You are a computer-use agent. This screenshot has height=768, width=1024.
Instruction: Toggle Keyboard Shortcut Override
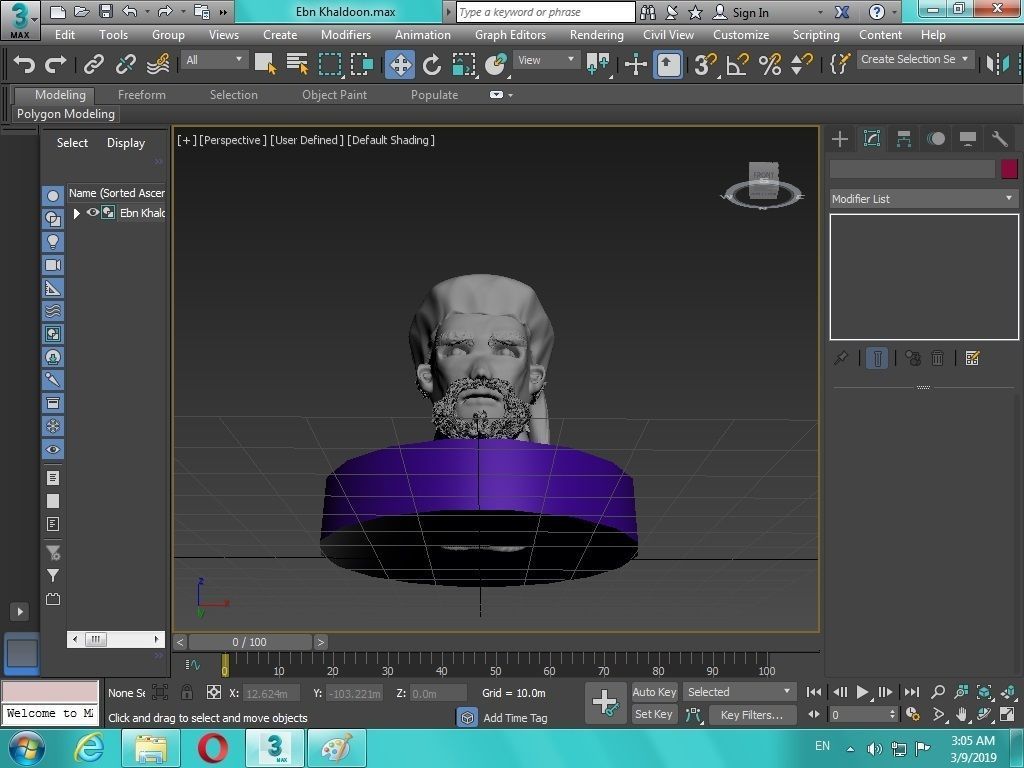[667, 65]
